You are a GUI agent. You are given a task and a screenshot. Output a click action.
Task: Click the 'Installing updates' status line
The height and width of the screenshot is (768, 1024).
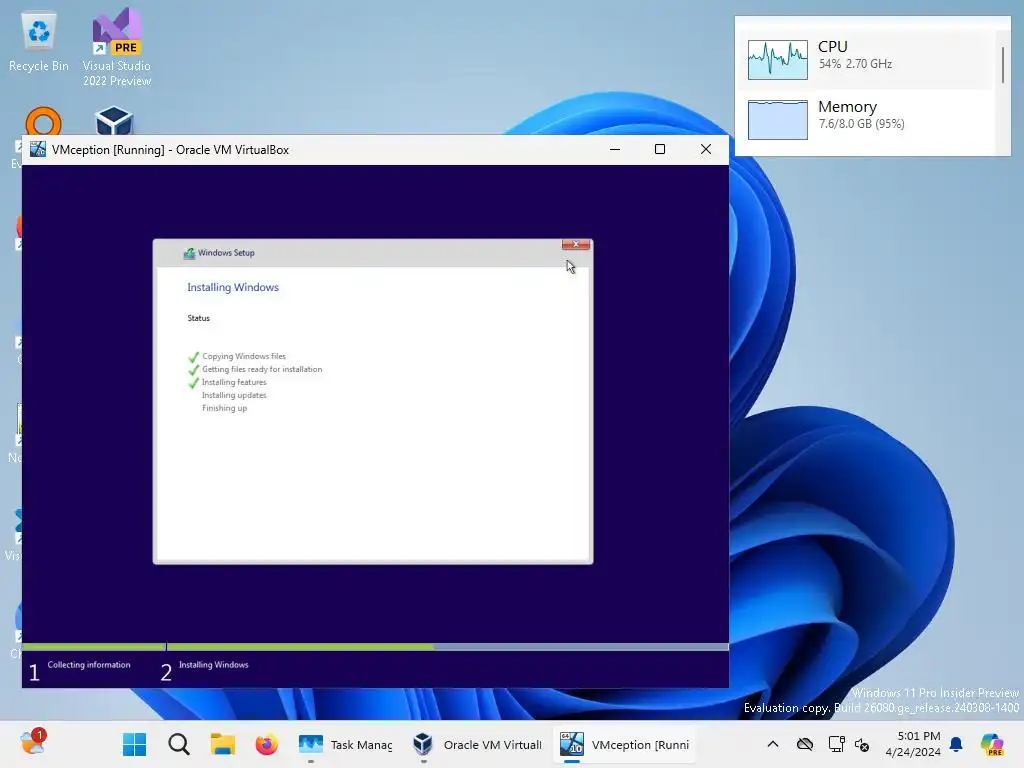coord(234,396)
